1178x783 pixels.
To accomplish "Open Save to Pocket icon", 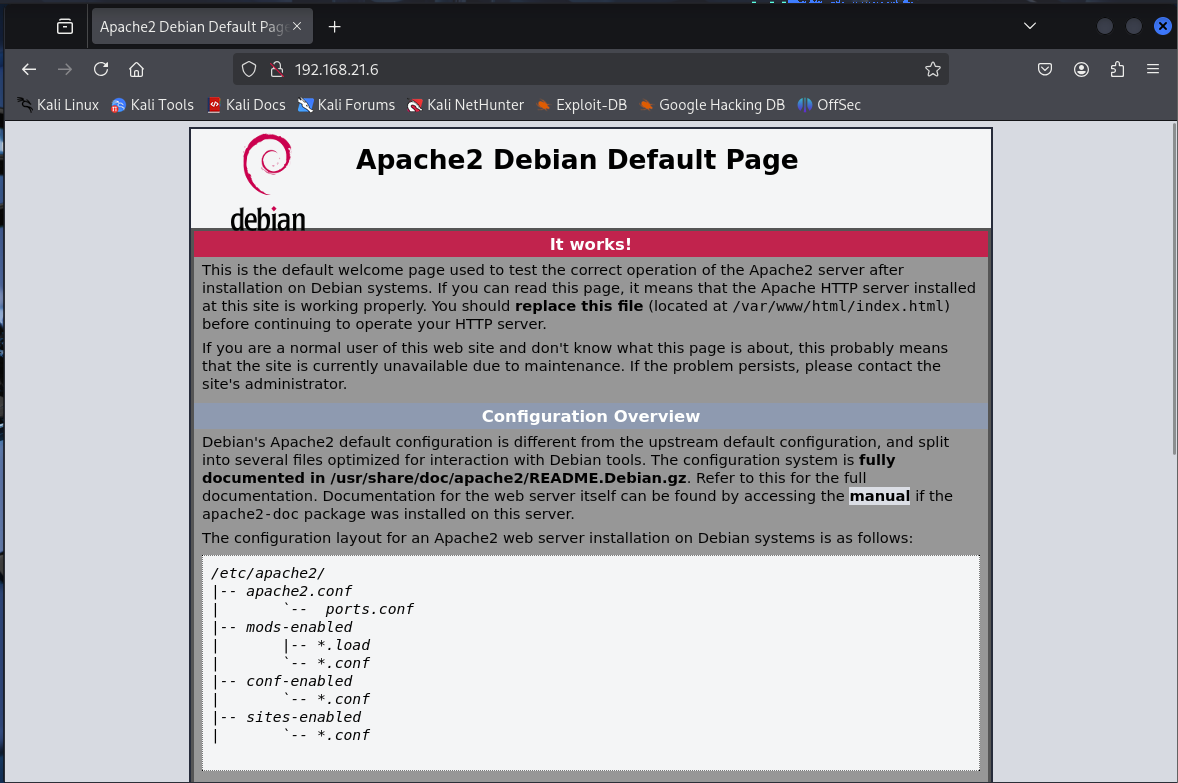I will (x=1044, y=69).
